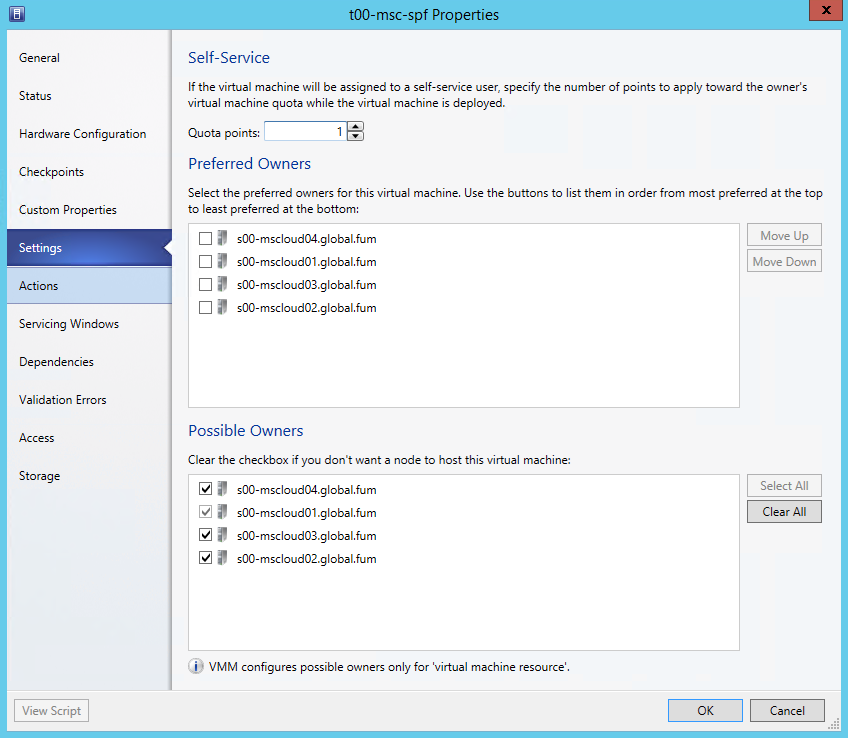Open the Hardware Configuration page
848x738 pixels.
click(82, 134)
